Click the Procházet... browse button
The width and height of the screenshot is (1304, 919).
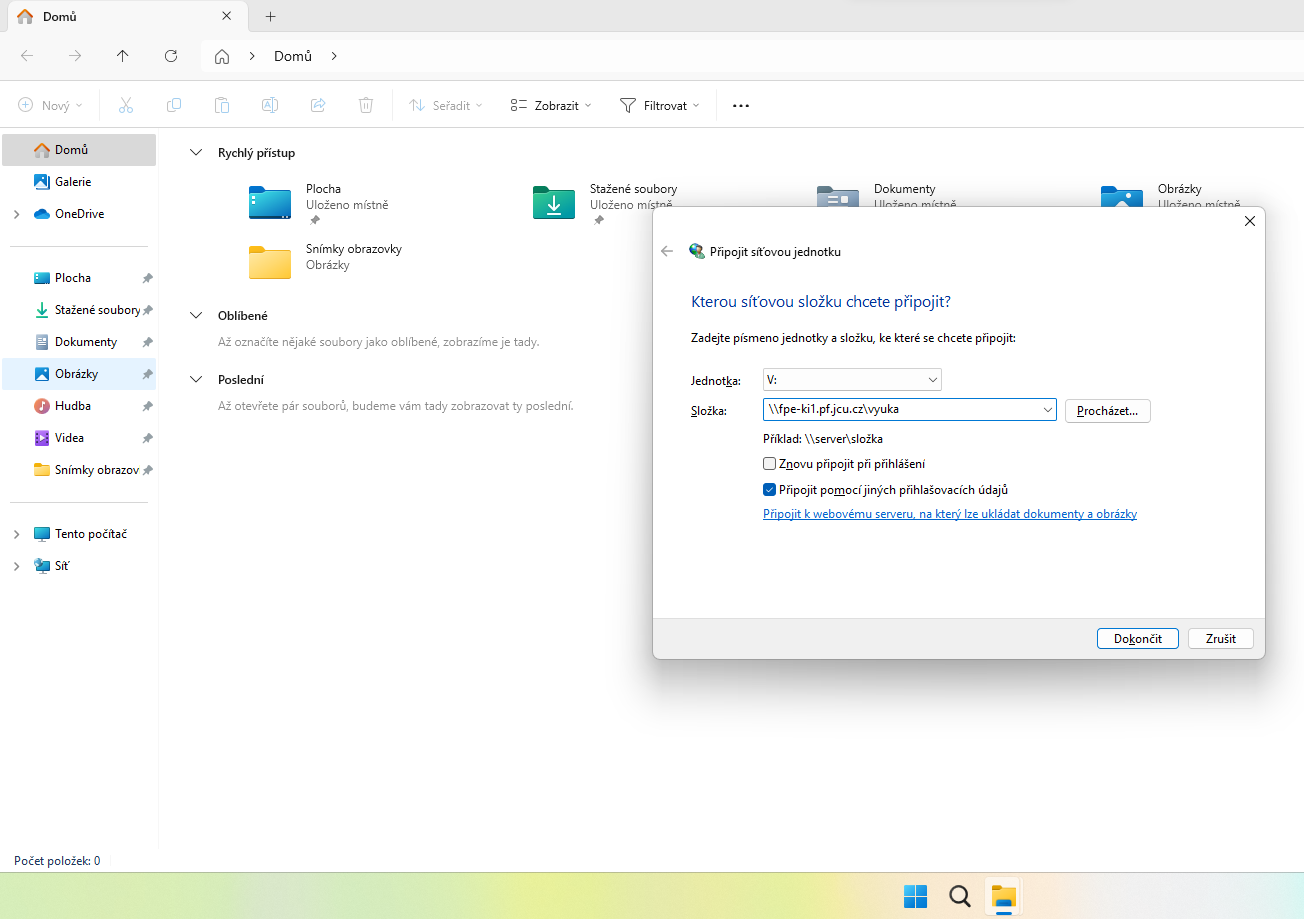coord(1108,410)
